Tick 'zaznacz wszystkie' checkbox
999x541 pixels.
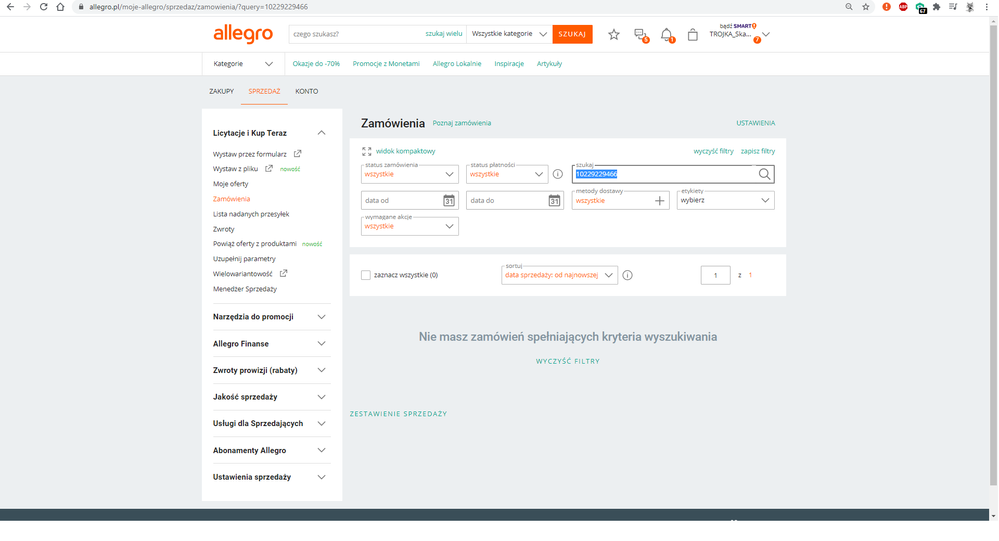tap(366, 275)
